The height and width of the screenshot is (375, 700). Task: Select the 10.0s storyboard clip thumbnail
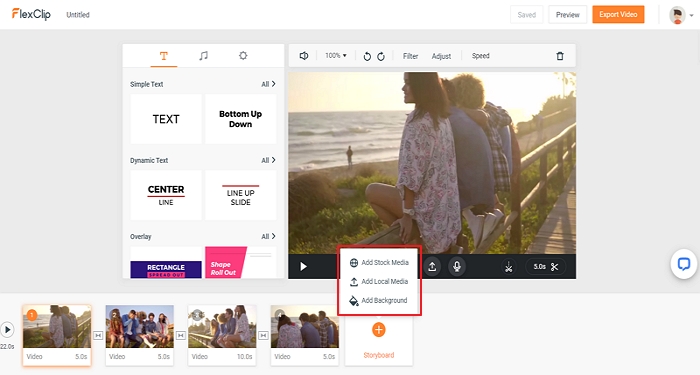[222, 326]
